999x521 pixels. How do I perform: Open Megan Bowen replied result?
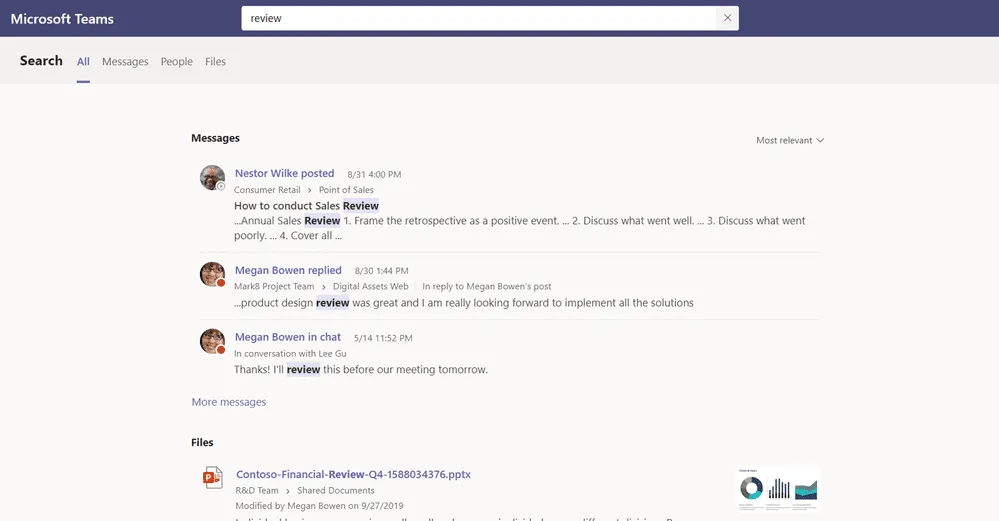(x=288, y=270)
